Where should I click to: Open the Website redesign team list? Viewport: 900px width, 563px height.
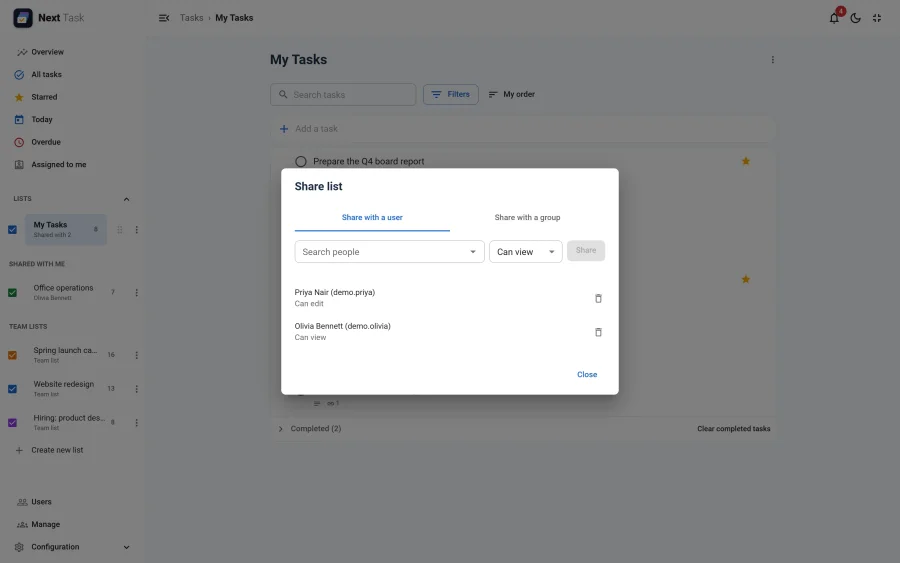(x=64, y=389)
